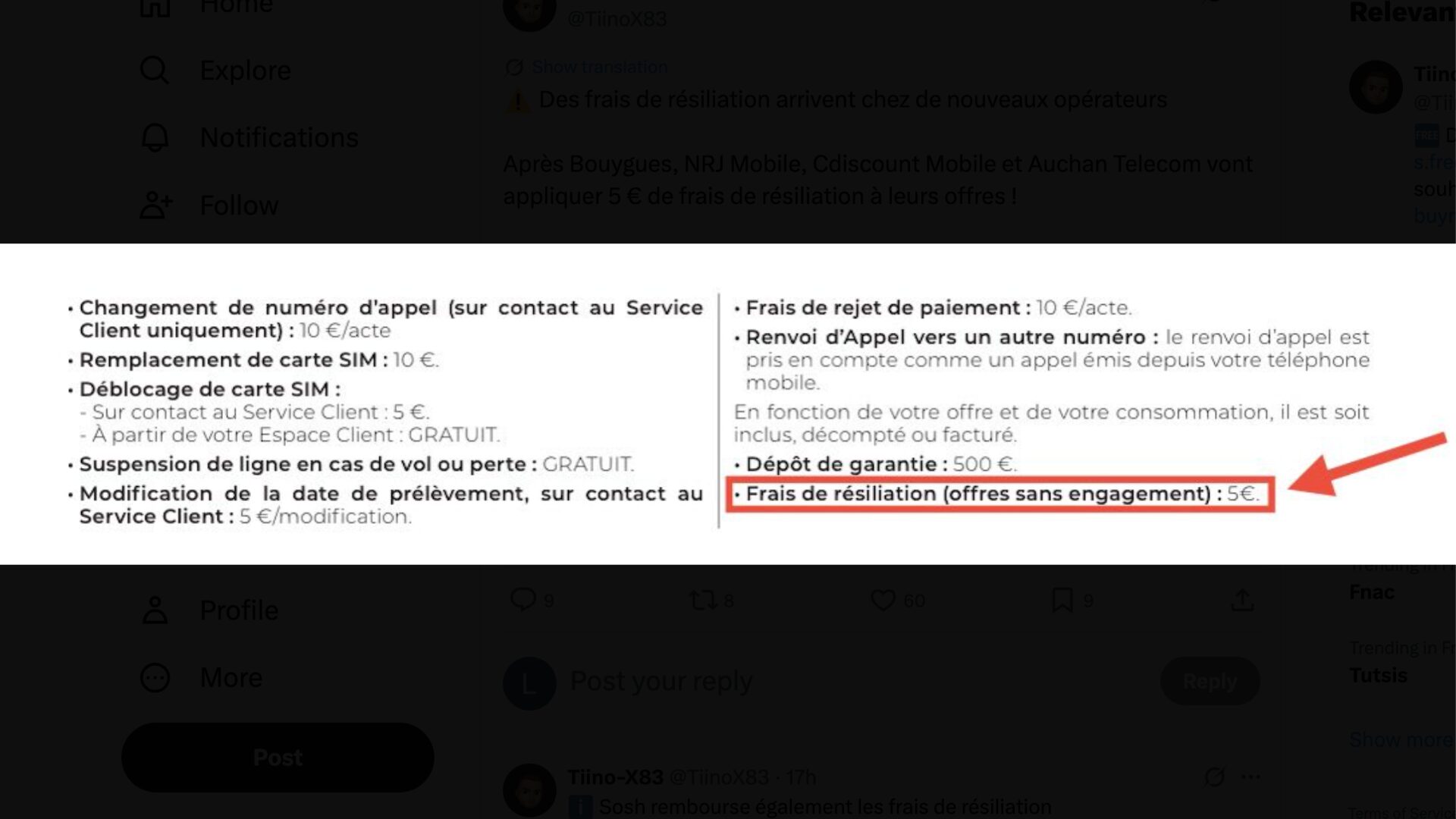Open the fee schedule image

[727, 403]
